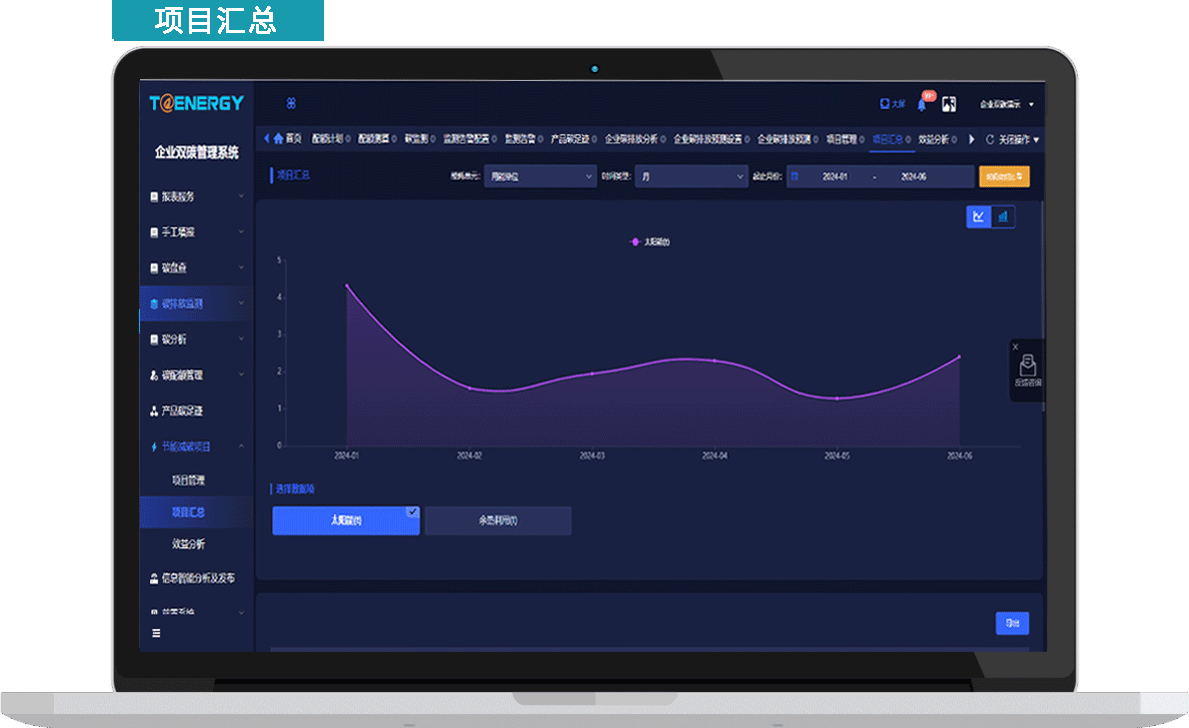Open 效益分析 in the sidebar submenu

point(189,544)
